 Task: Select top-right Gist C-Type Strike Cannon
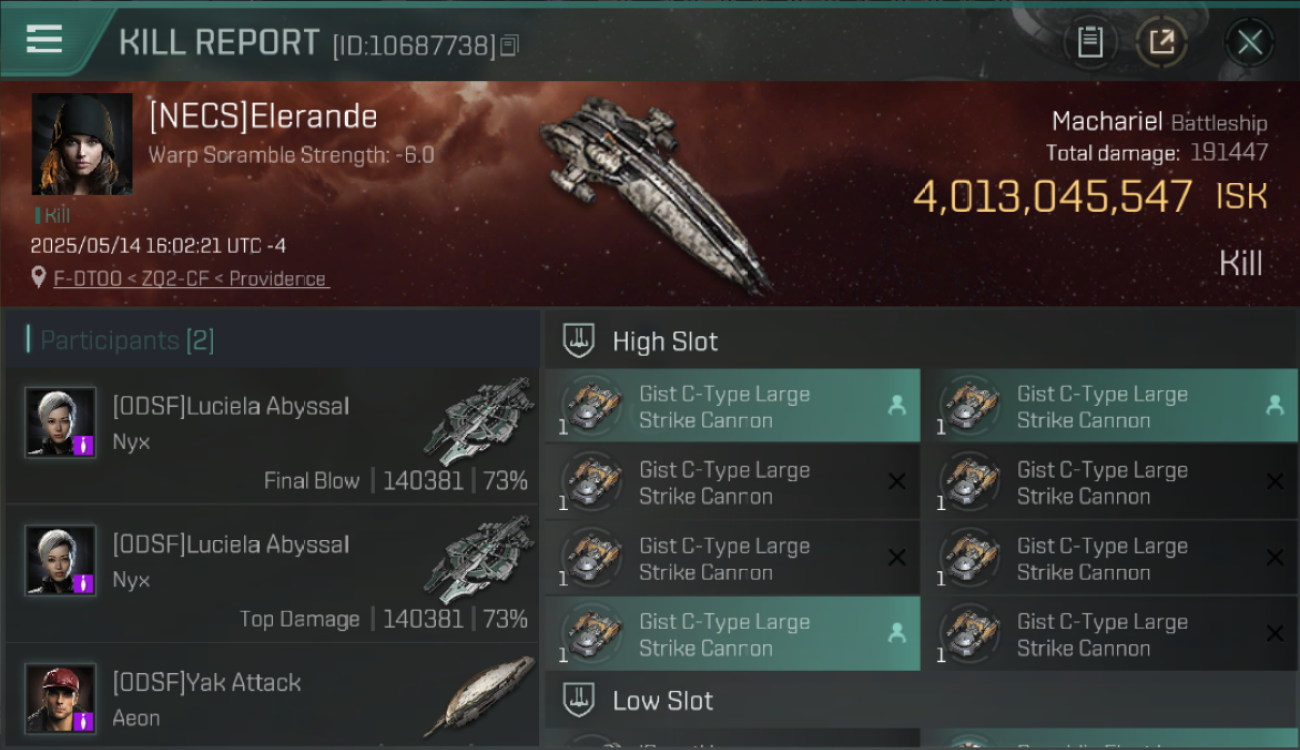(x=1110, y=406)
